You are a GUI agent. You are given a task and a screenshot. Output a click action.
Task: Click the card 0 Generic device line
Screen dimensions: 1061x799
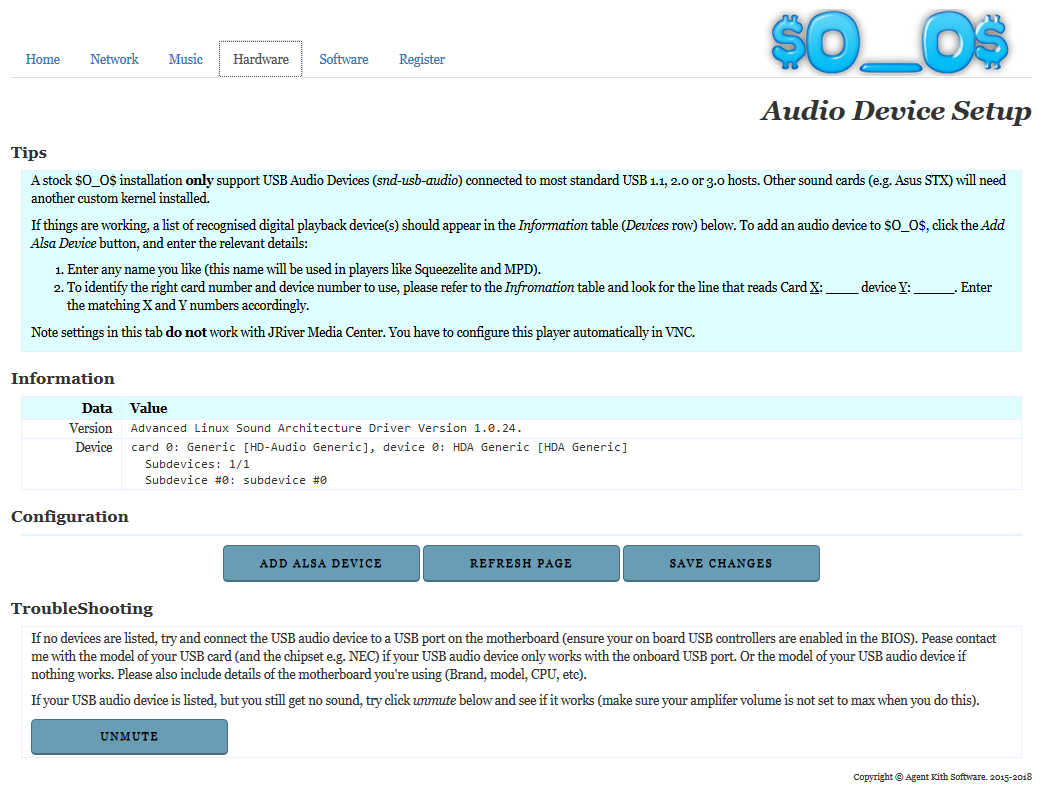click(x=379, y=447)
